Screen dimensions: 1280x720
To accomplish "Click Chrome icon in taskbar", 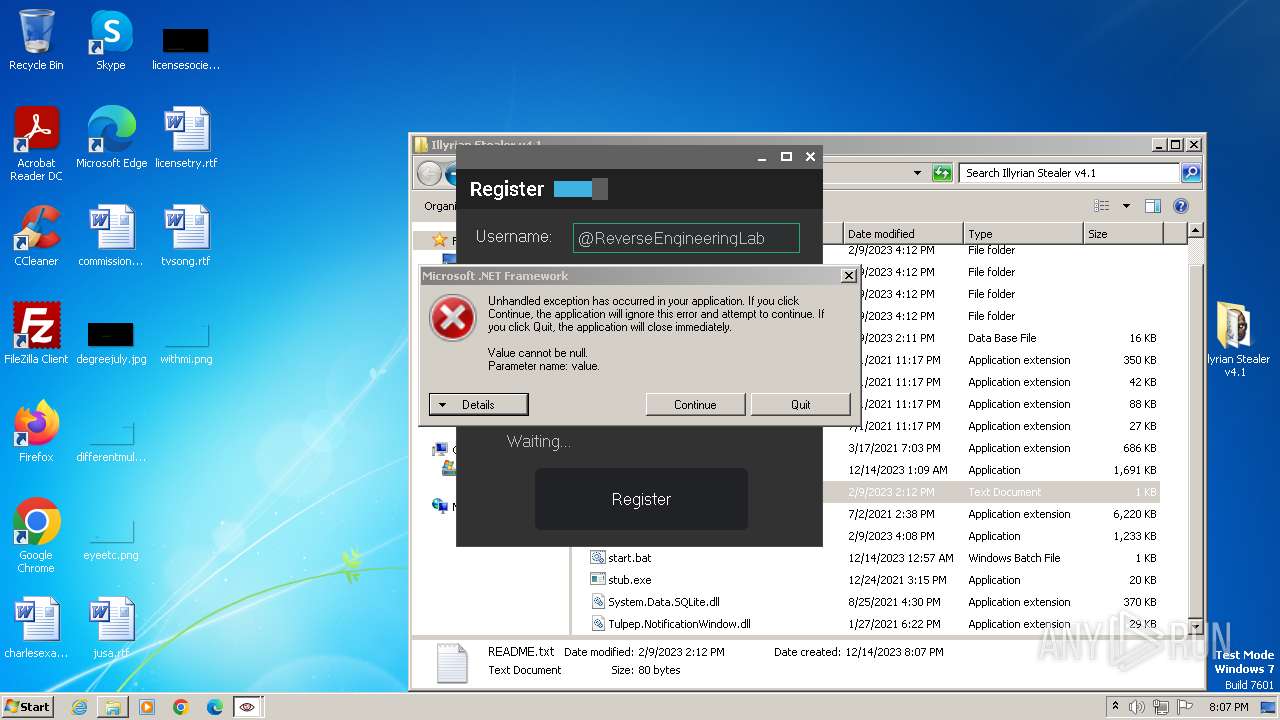I will click(x=181, y=707).
